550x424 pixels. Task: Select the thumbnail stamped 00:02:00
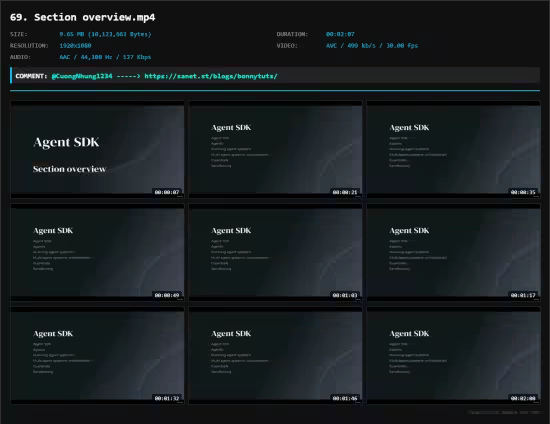[454, 356]
